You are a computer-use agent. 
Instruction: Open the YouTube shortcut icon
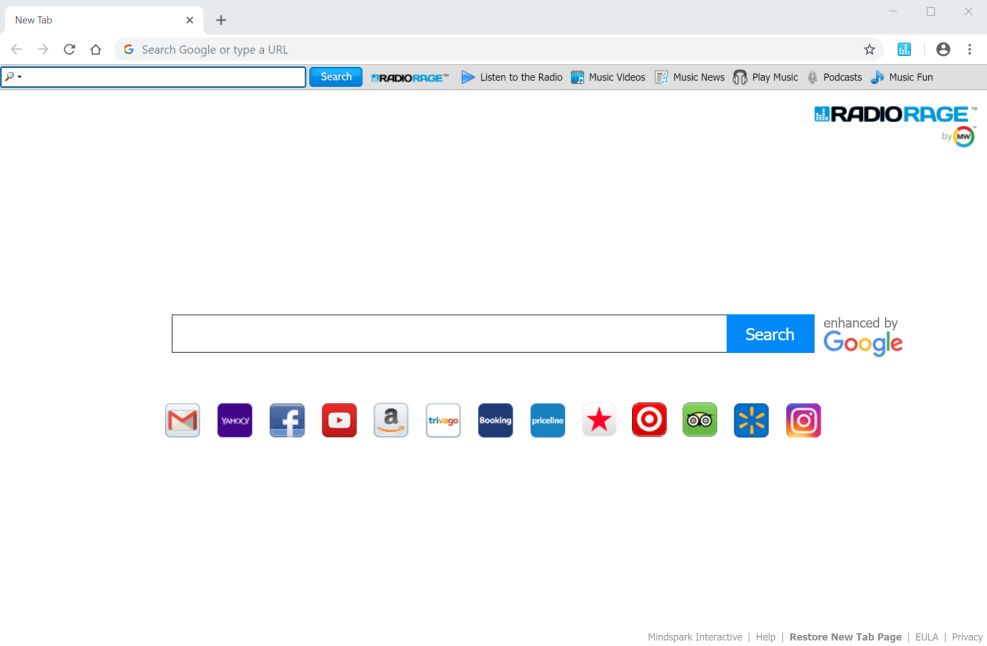(x=339, y=420)
